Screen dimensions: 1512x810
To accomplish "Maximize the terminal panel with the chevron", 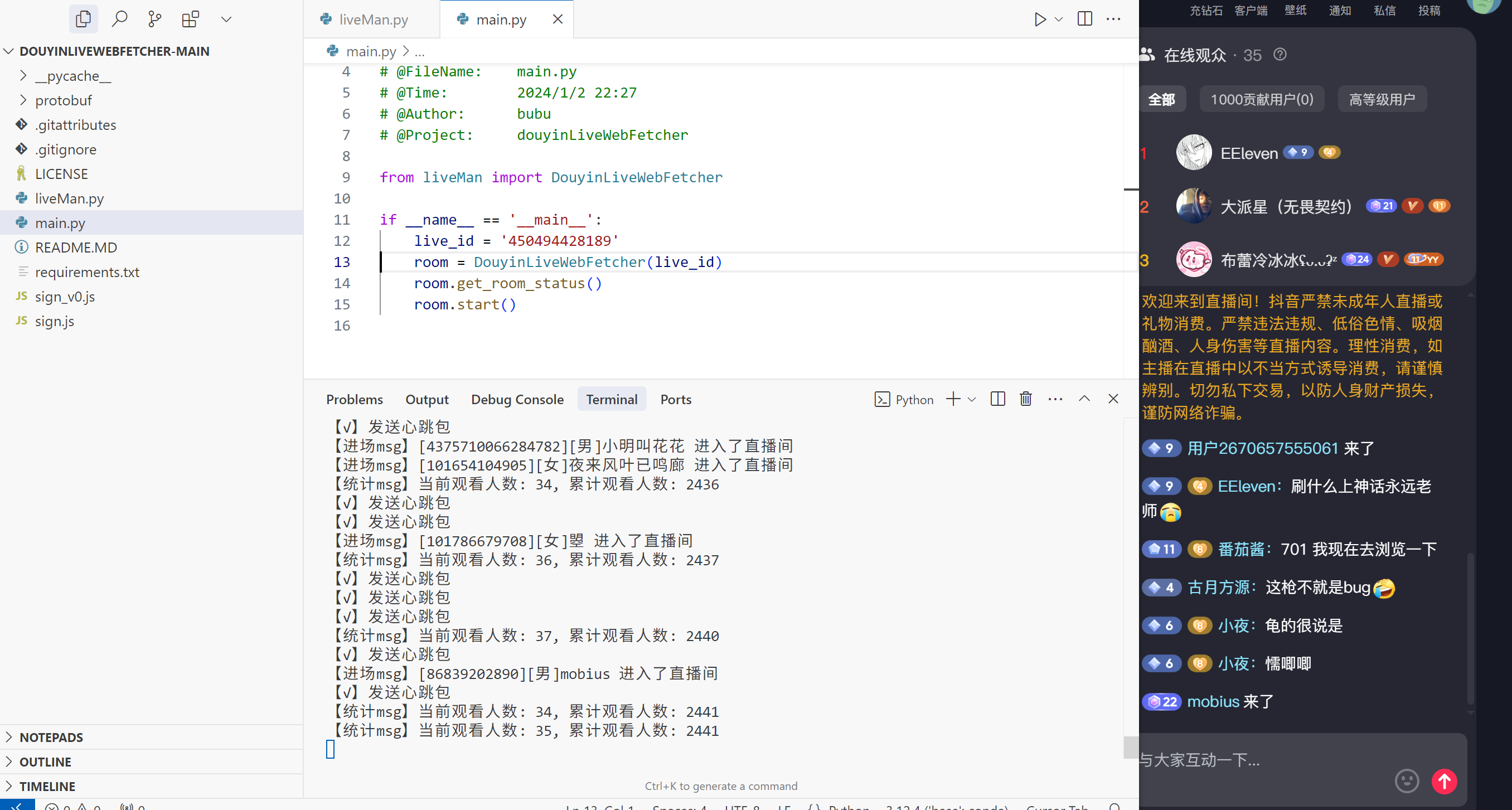I will coord(1083,399).
